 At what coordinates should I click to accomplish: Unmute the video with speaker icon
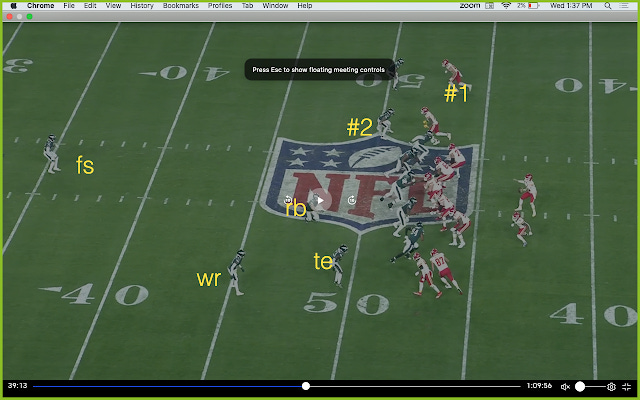point(565,387)
